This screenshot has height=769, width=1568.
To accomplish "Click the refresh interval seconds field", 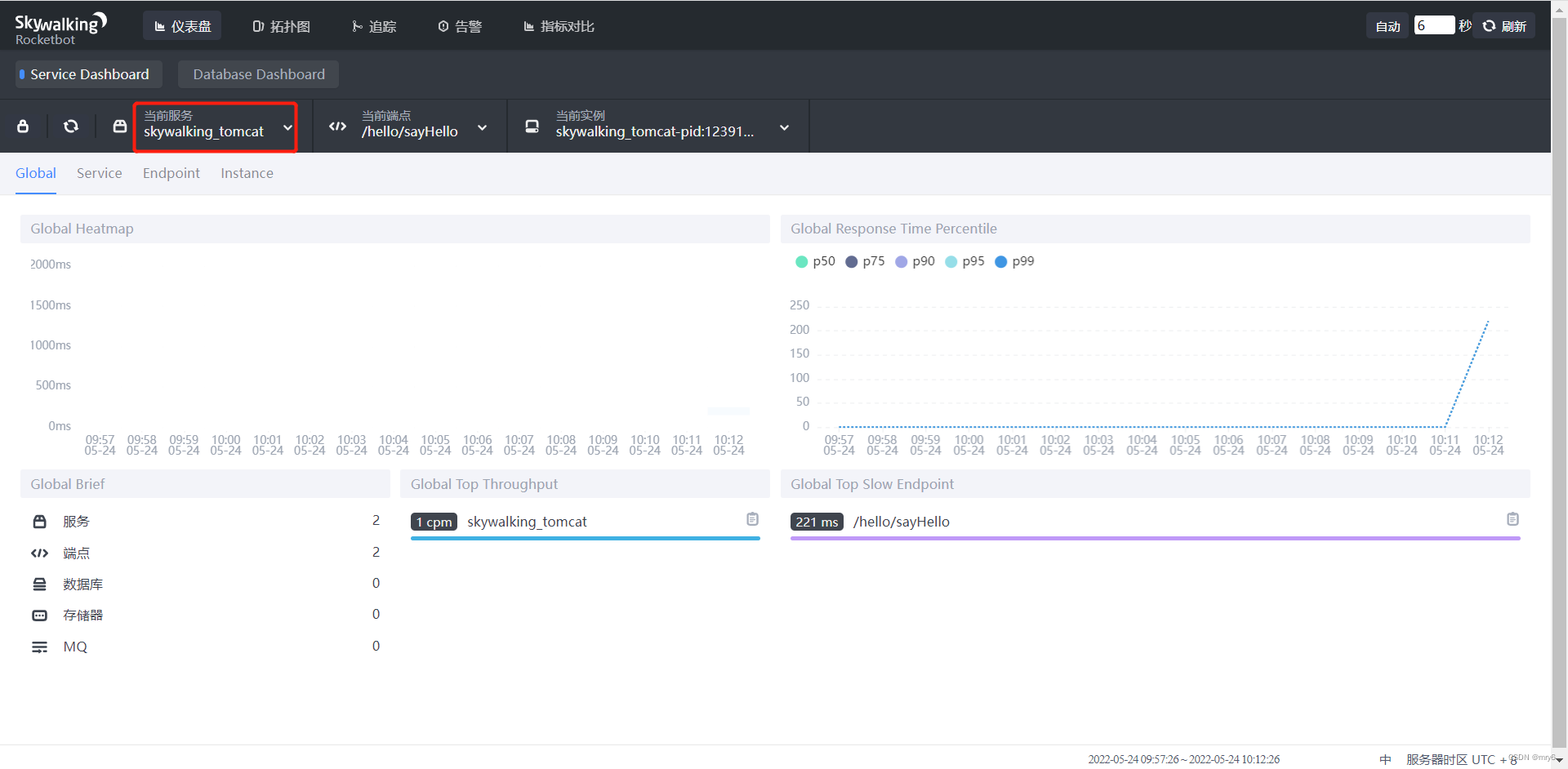I will (1434, 26).
